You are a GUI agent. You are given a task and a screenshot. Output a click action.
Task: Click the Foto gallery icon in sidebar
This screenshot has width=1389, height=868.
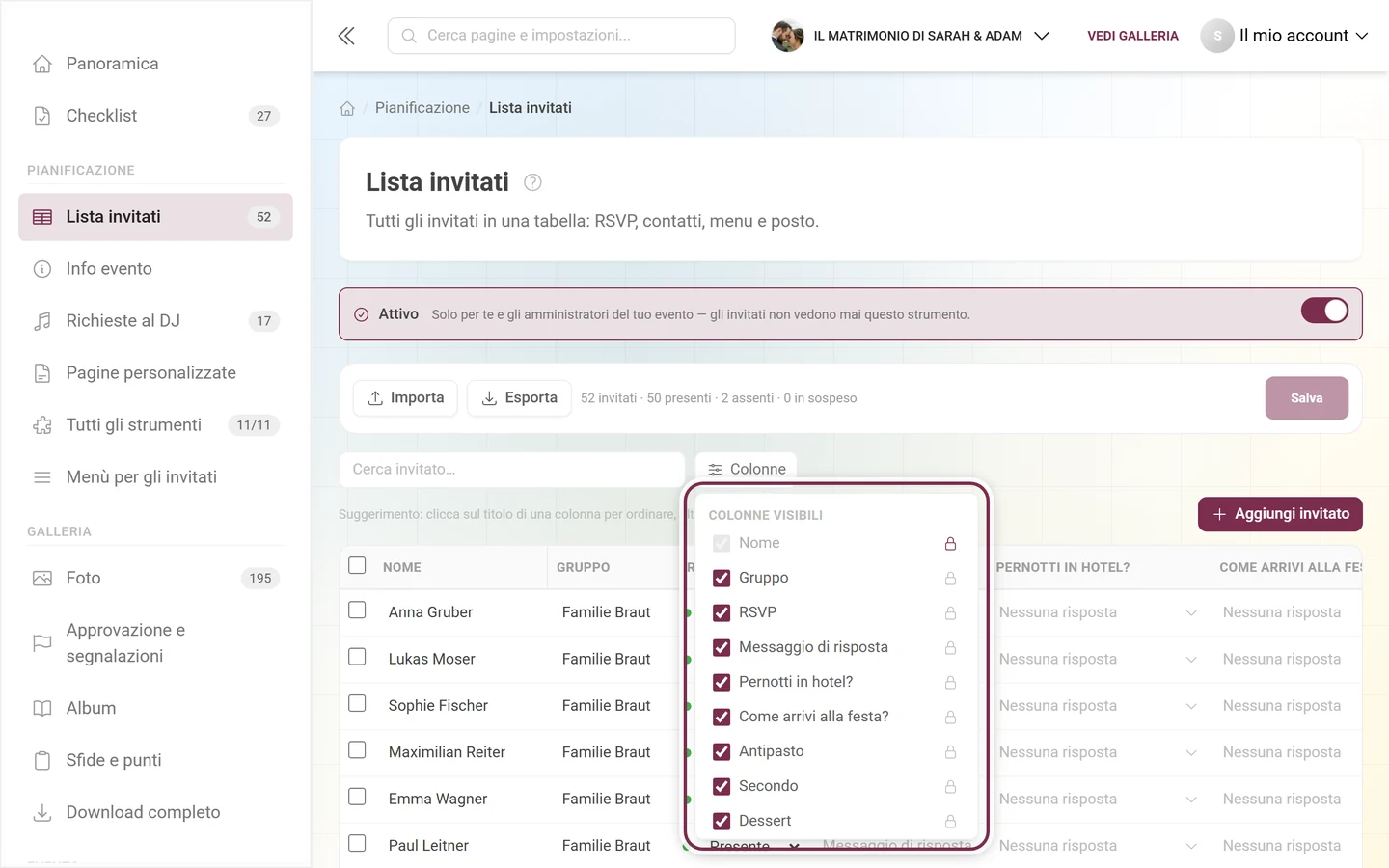(x=42, y=579)
